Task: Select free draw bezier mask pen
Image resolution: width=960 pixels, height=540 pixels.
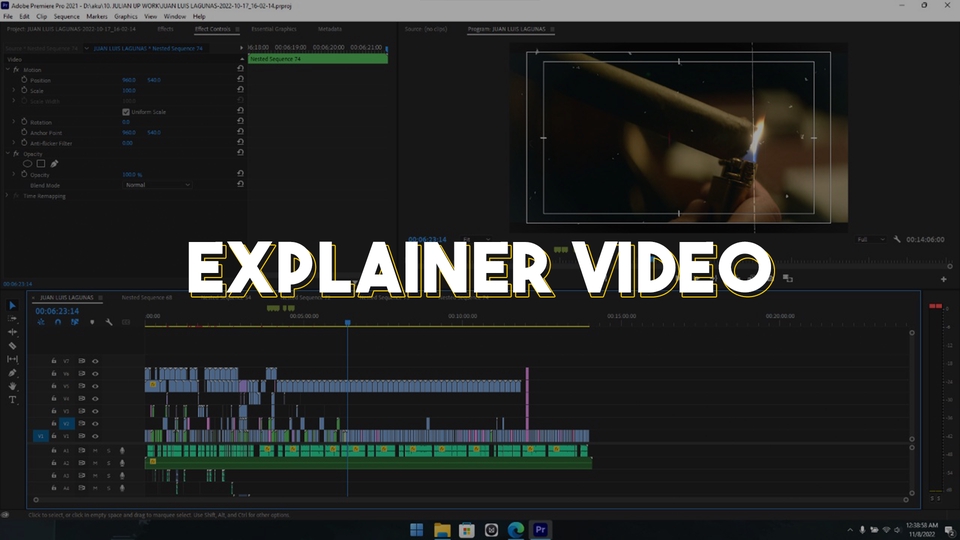Action: [54, 163]
